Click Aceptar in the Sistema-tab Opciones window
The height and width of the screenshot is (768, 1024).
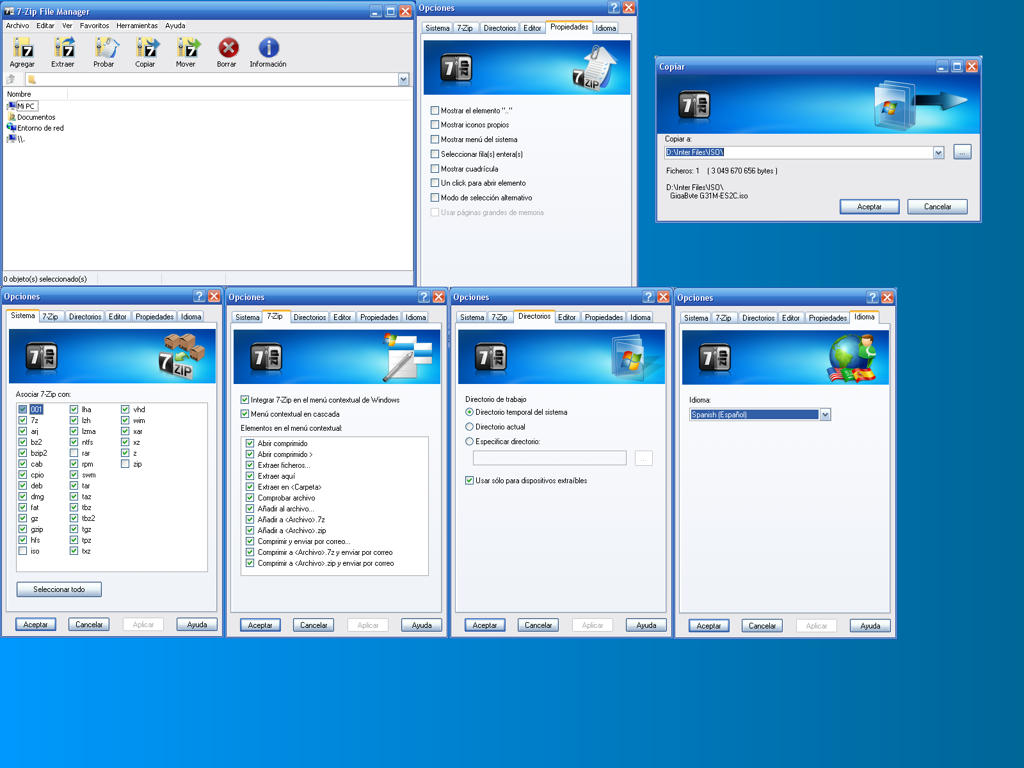tap(35, 624)
